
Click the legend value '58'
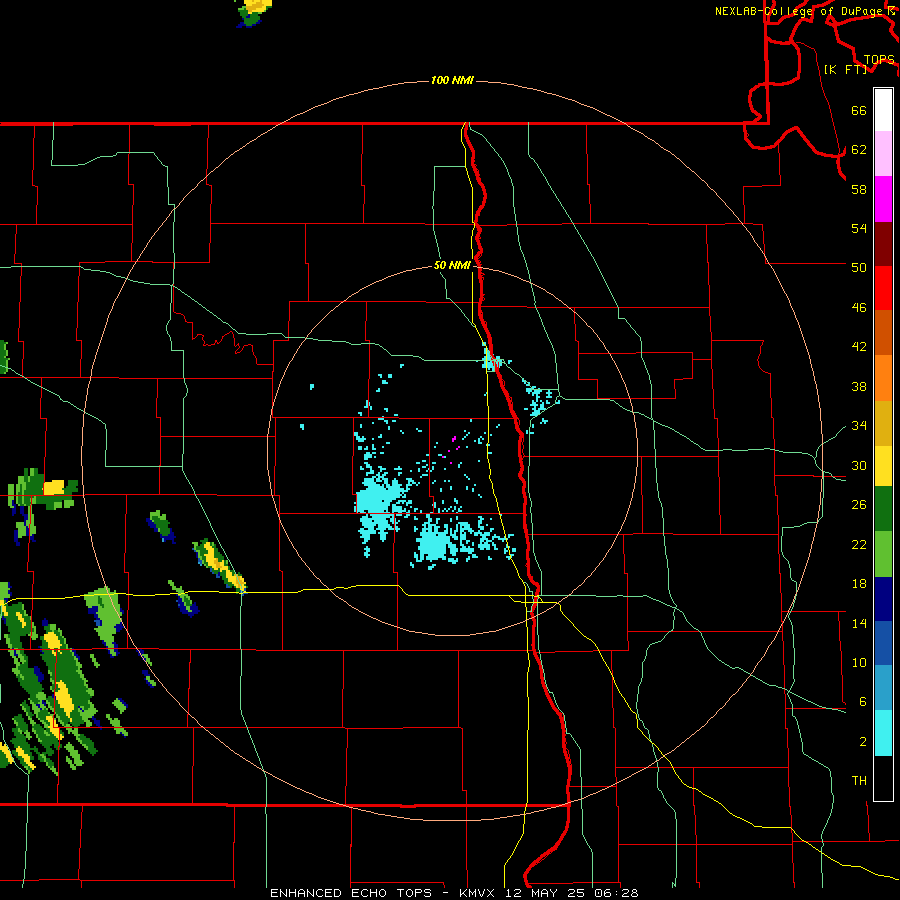859,189
